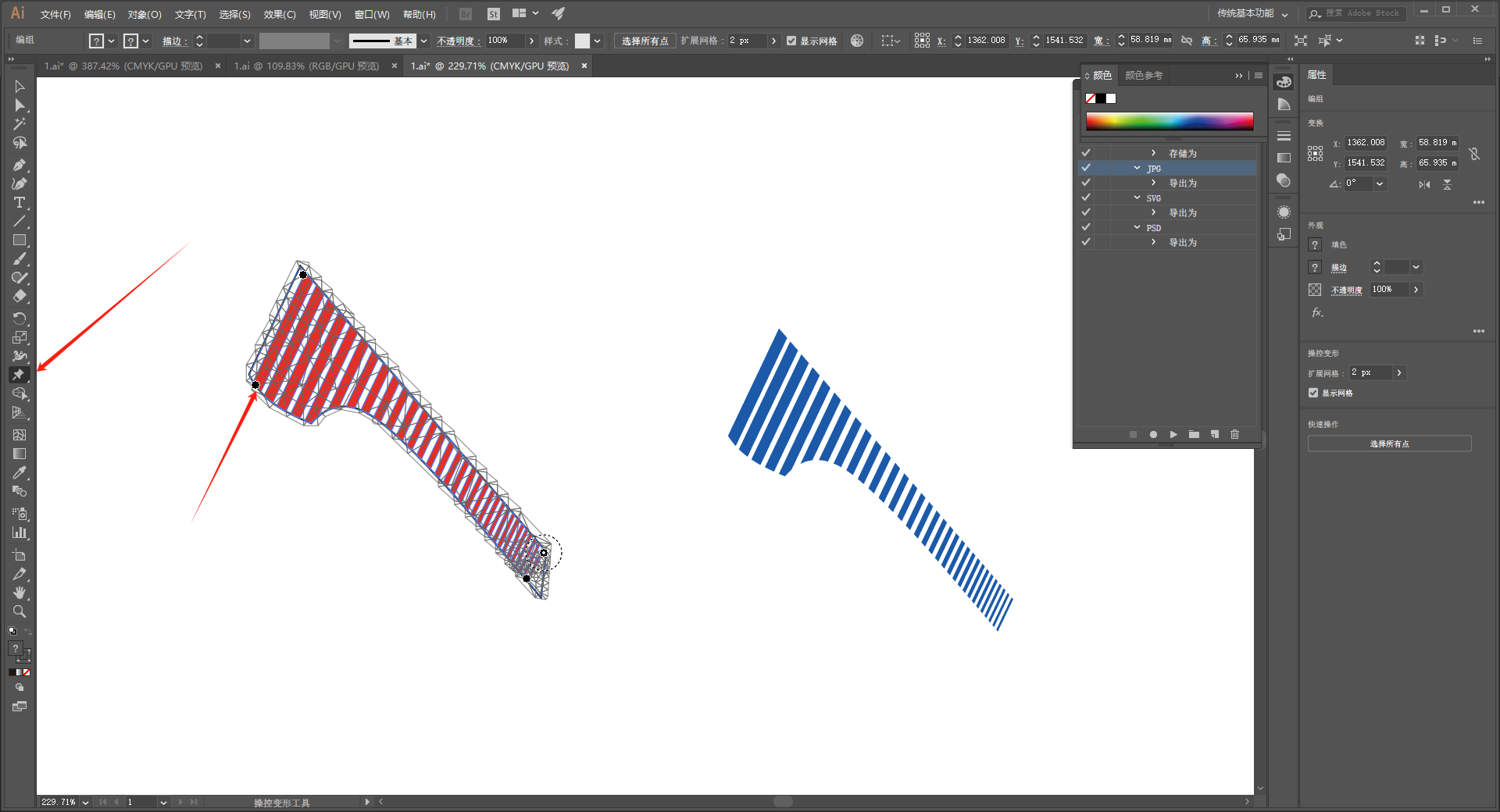
Task: Switch to the 1.ai 109.83% RGB document tab
Action: 306,66
